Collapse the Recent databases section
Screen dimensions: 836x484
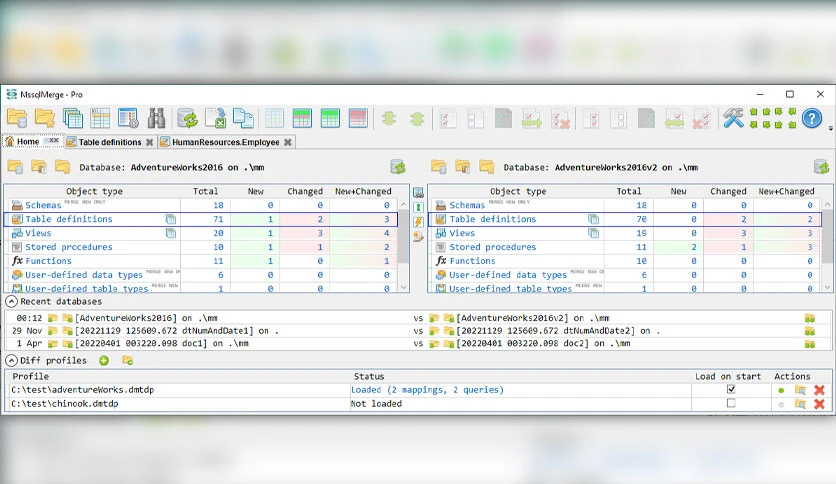(11, 301)
